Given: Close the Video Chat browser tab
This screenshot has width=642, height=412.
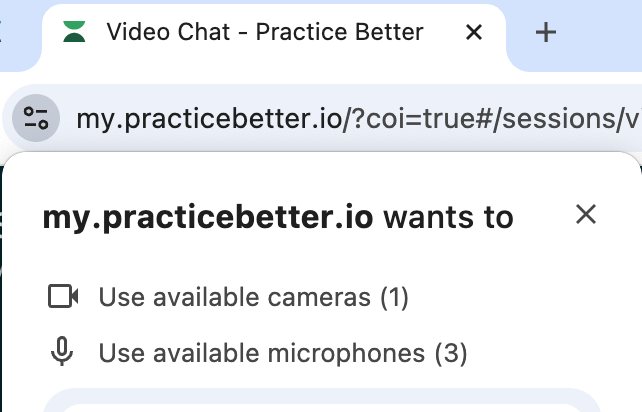Looking at the screenshot, I should (475, 32).
